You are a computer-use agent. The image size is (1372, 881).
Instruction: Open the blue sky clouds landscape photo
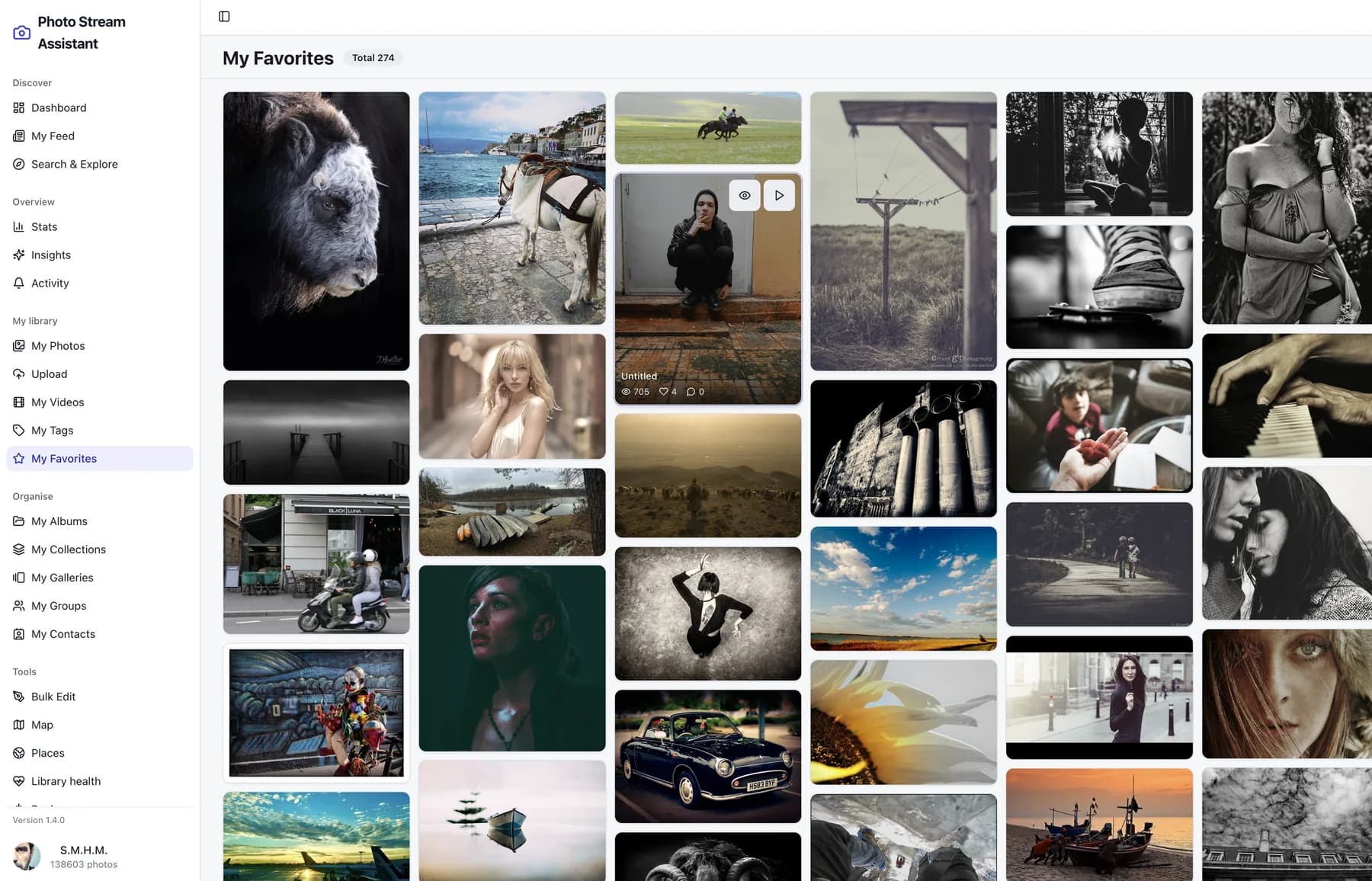tap(904, 588)
